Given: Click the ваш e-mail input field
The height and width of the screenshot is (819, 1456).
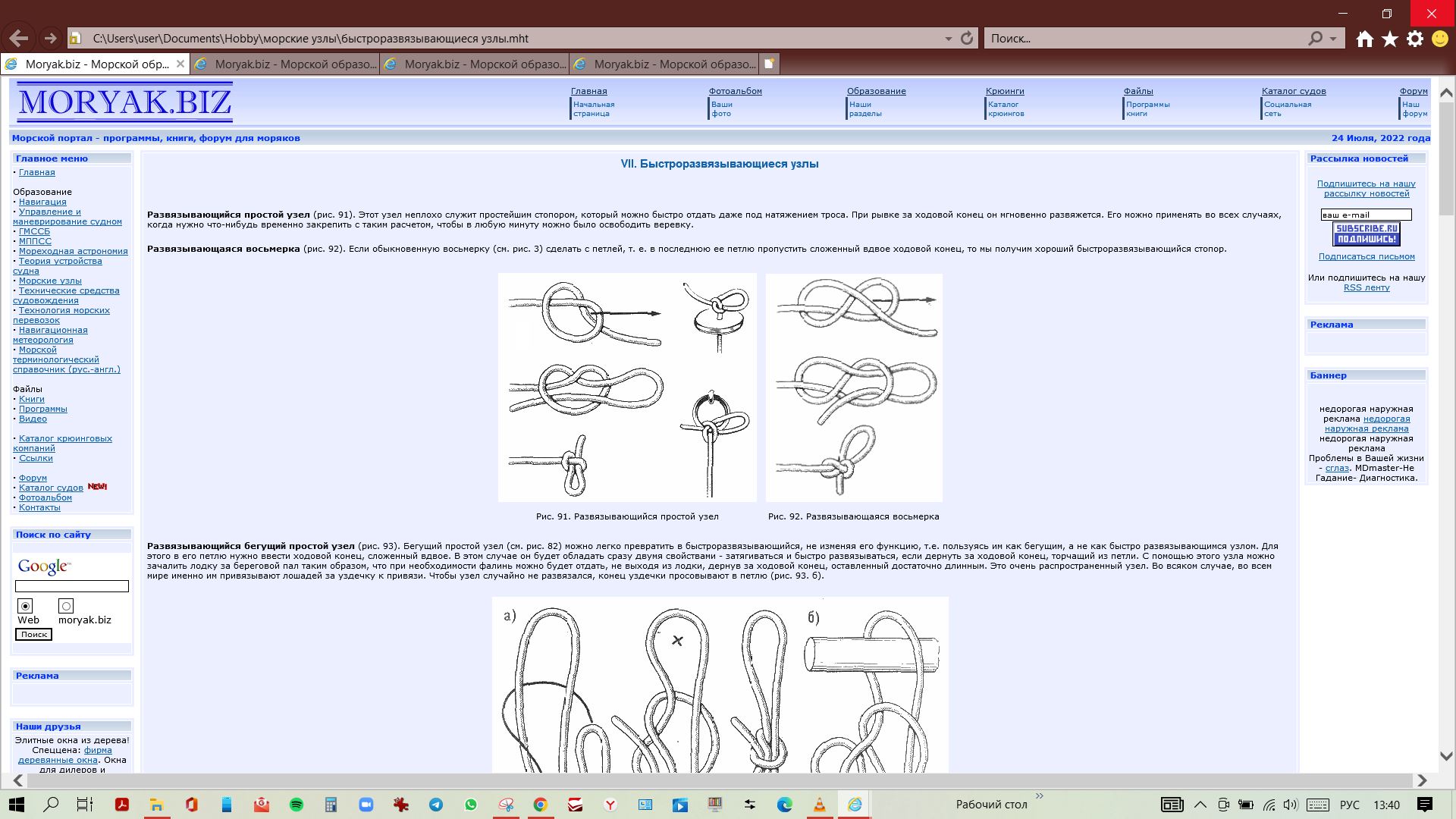Looking at the screenshot, I should coord(1366,215).
